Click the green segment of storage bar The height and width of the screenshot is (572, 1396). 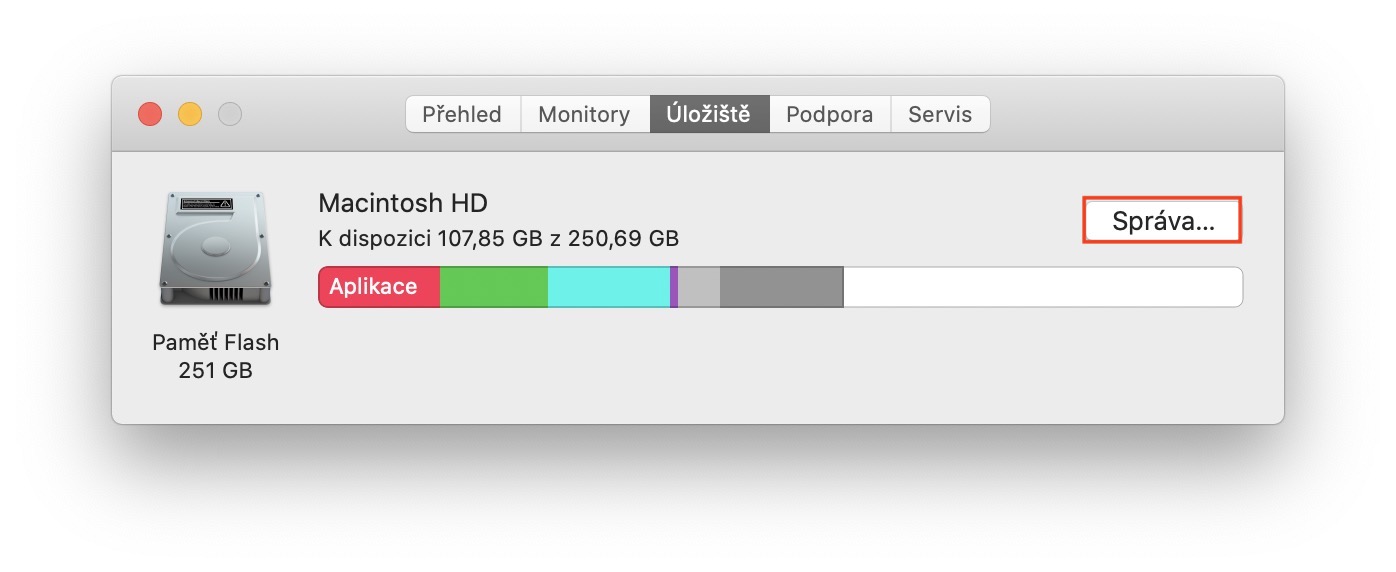click(494, 287)
